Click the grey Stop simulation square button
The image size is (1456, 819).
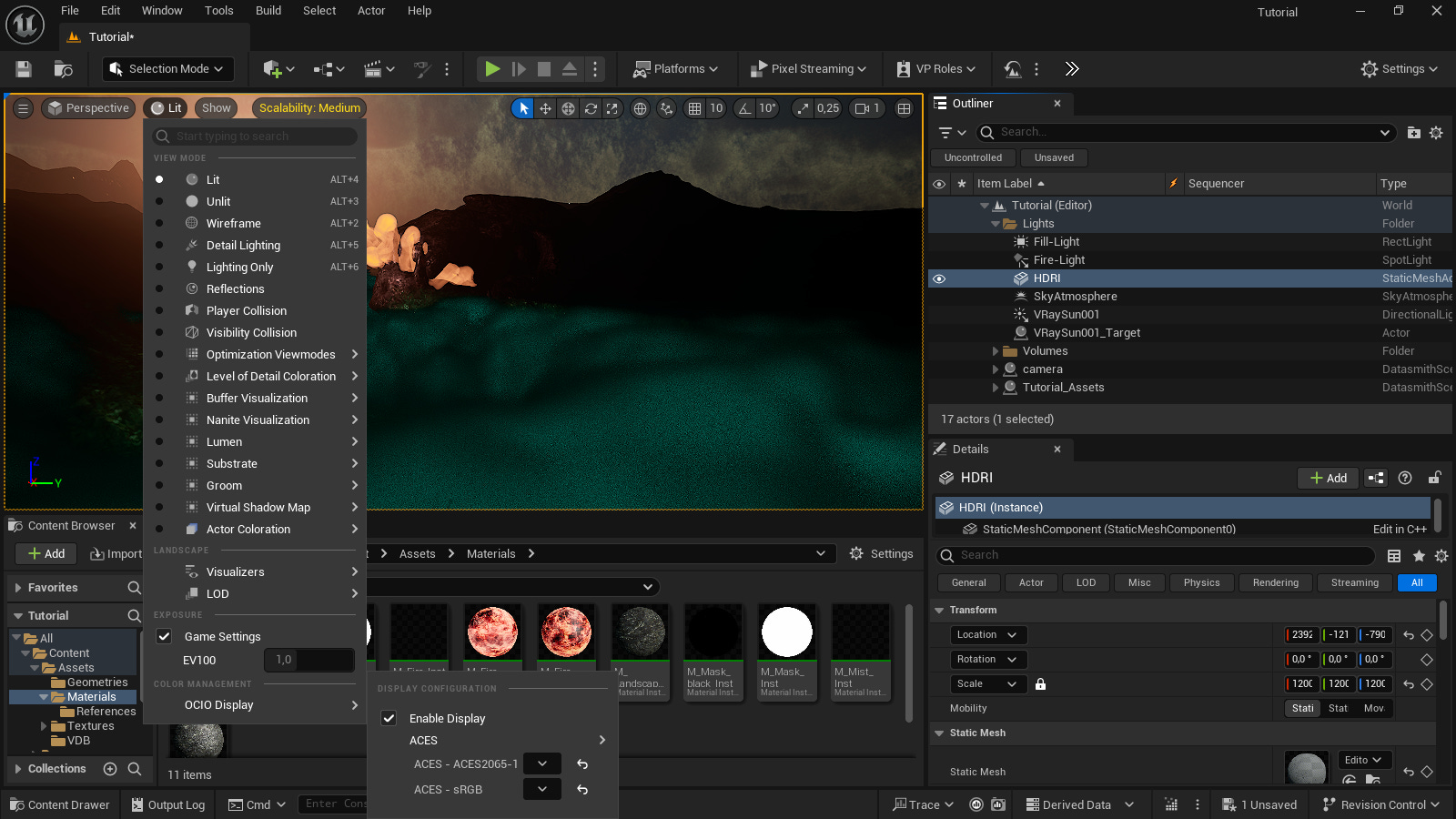[544, 69]
